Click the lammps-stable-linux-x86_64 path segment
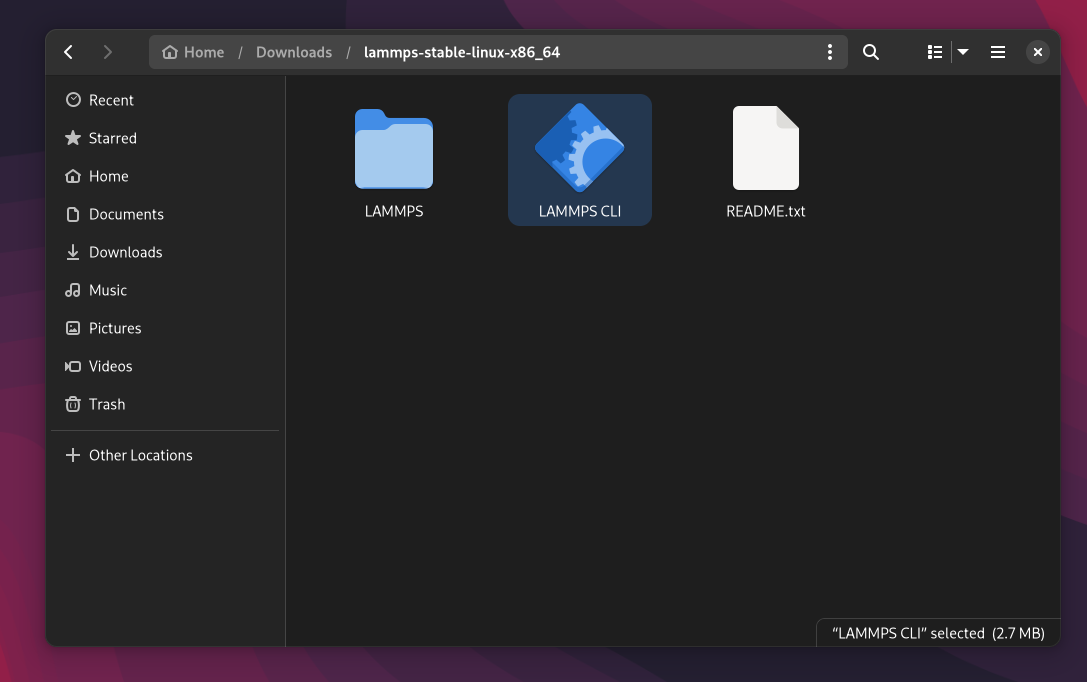 (462, 52)
